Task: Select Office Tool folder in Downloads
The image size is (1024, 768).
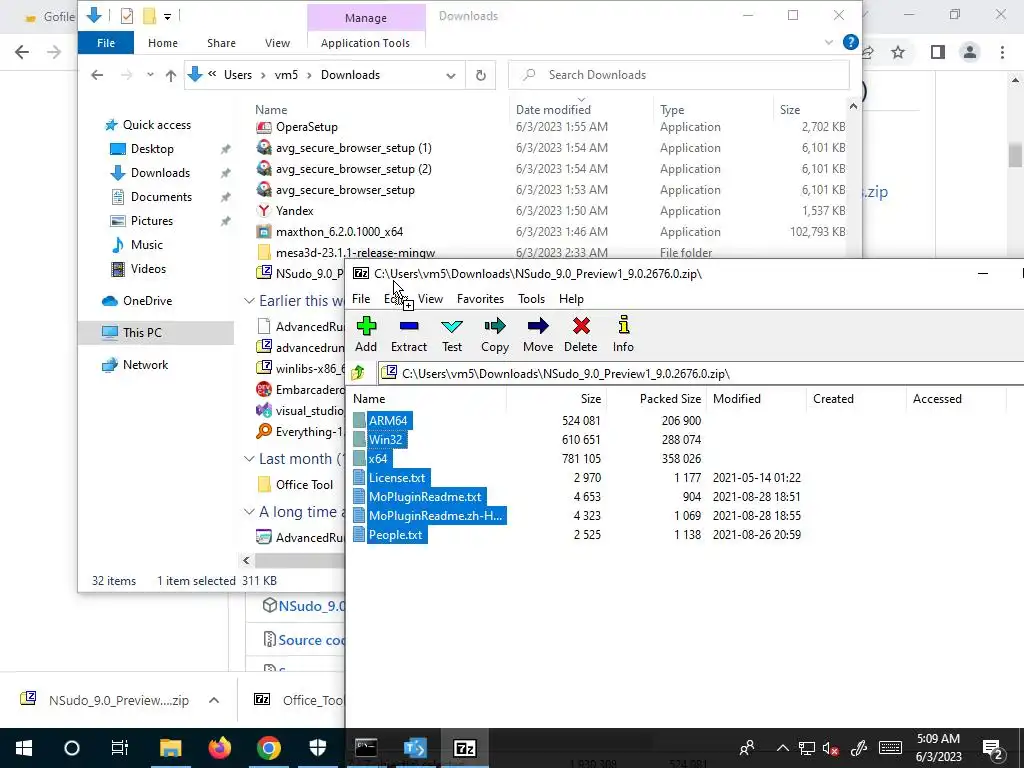Action: (304, 485)
